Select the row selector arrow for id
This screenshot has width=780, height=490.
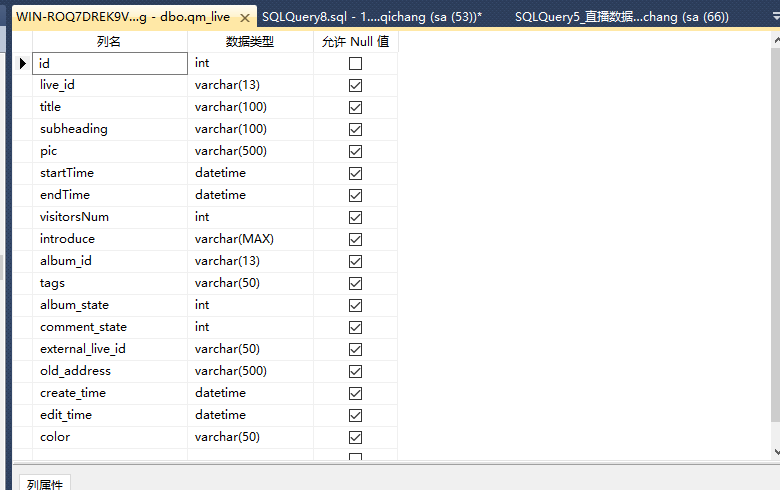pos(22,64)
